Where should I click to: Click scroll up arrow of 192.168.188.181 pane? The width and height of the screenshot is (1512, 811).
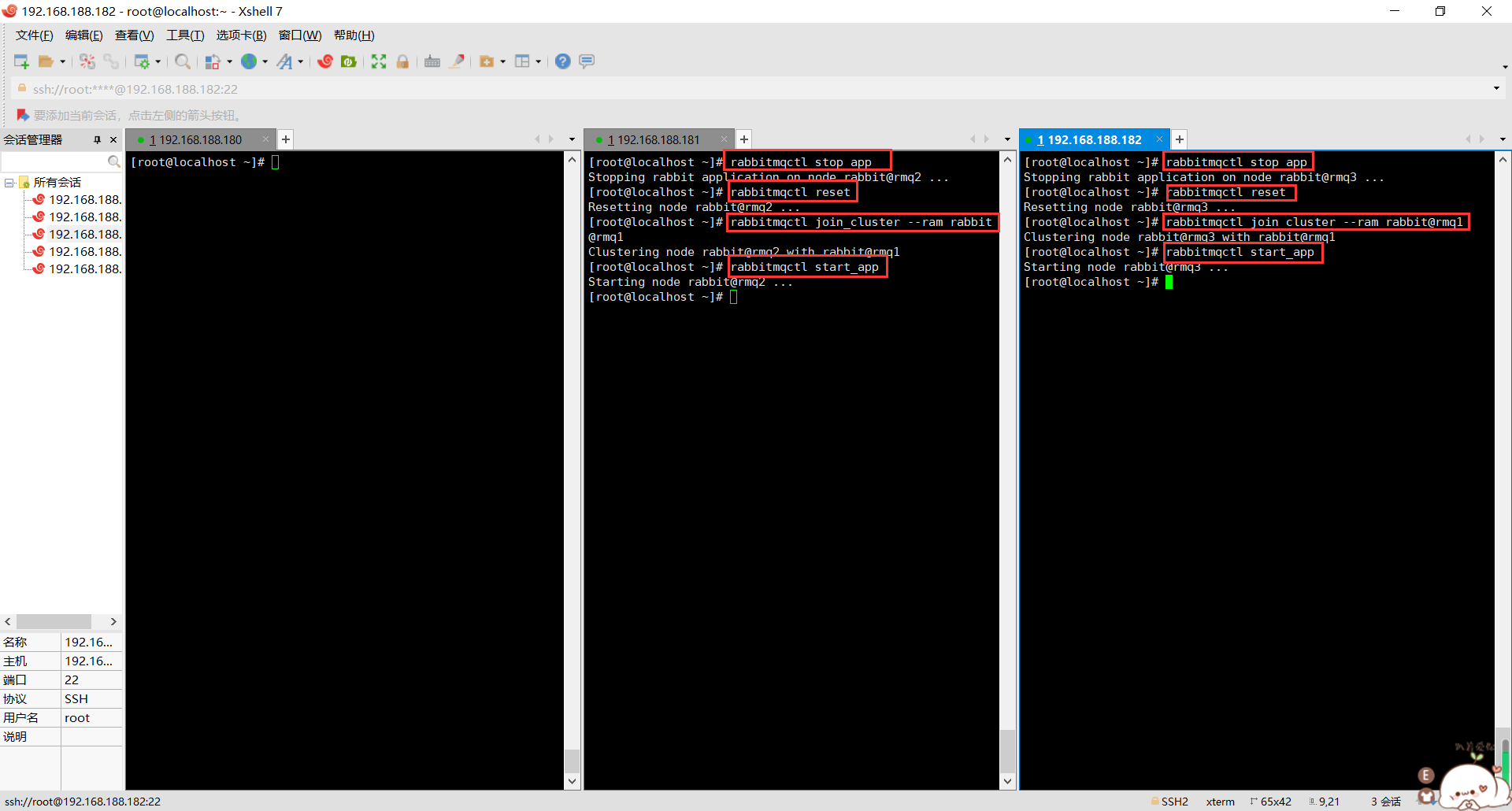tap(1007, 160)
